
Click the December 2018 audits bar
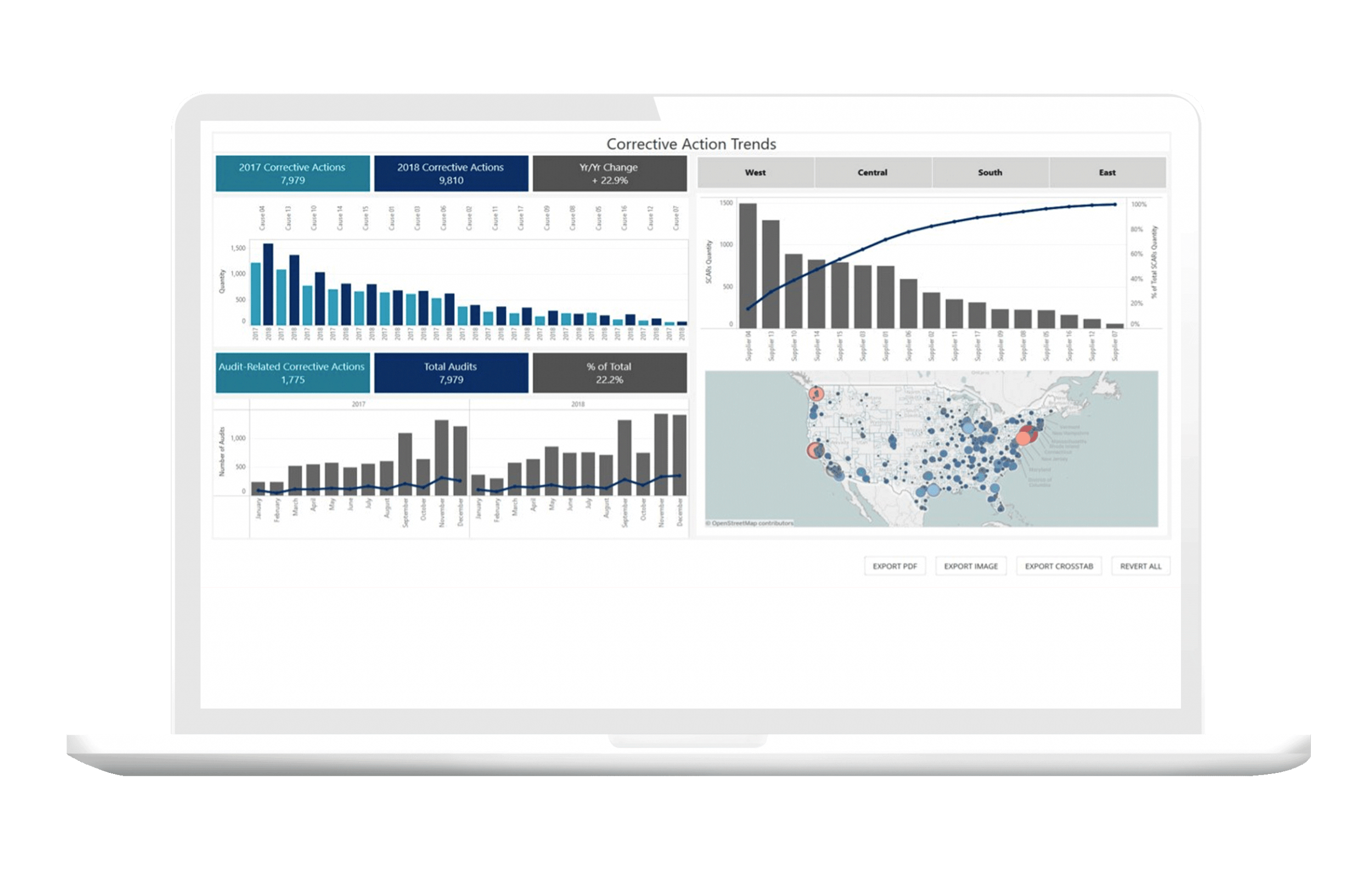[x=679, y=455]
